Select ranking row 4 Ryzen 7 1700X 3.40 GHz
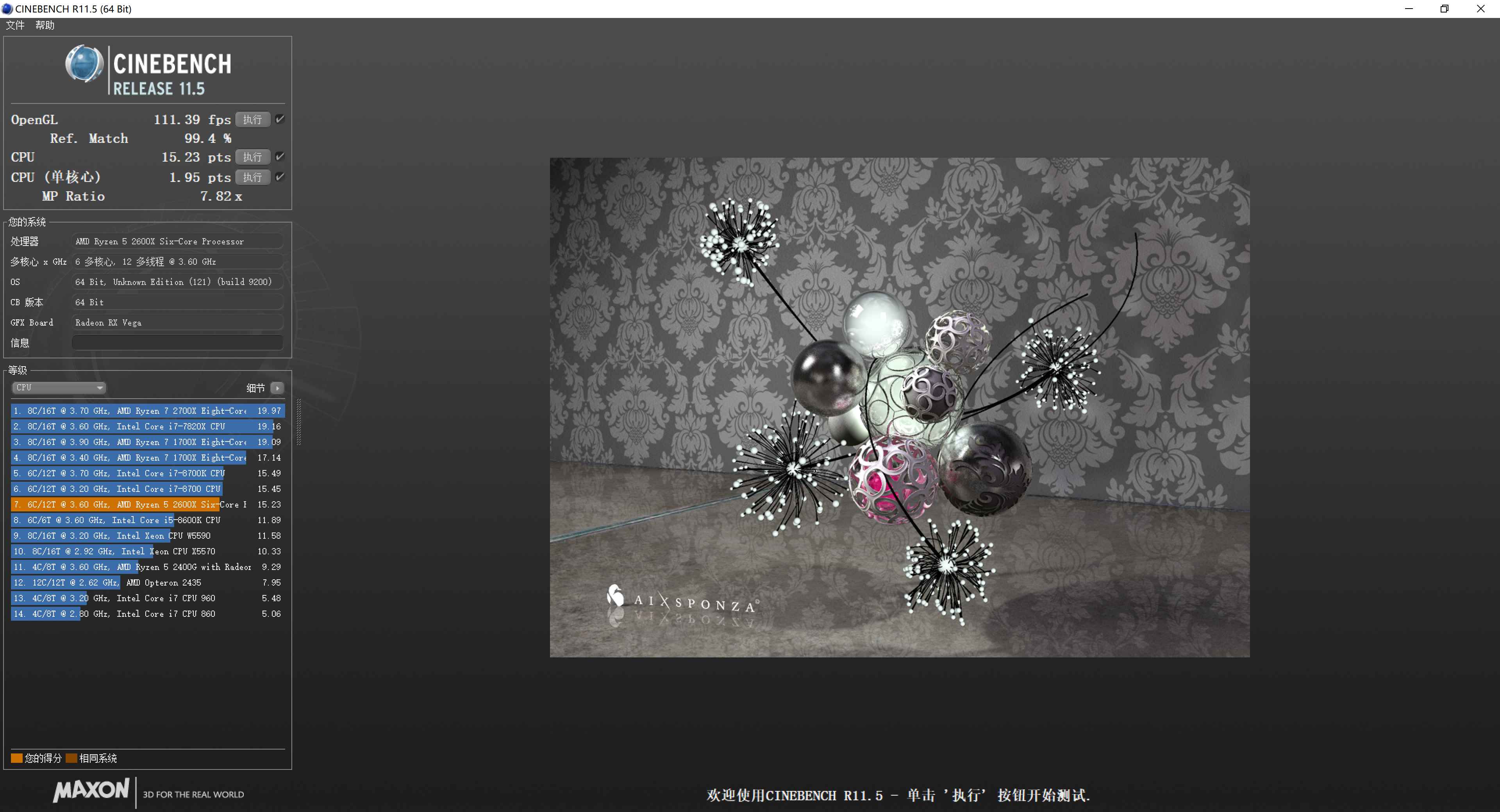 [148, 458]
